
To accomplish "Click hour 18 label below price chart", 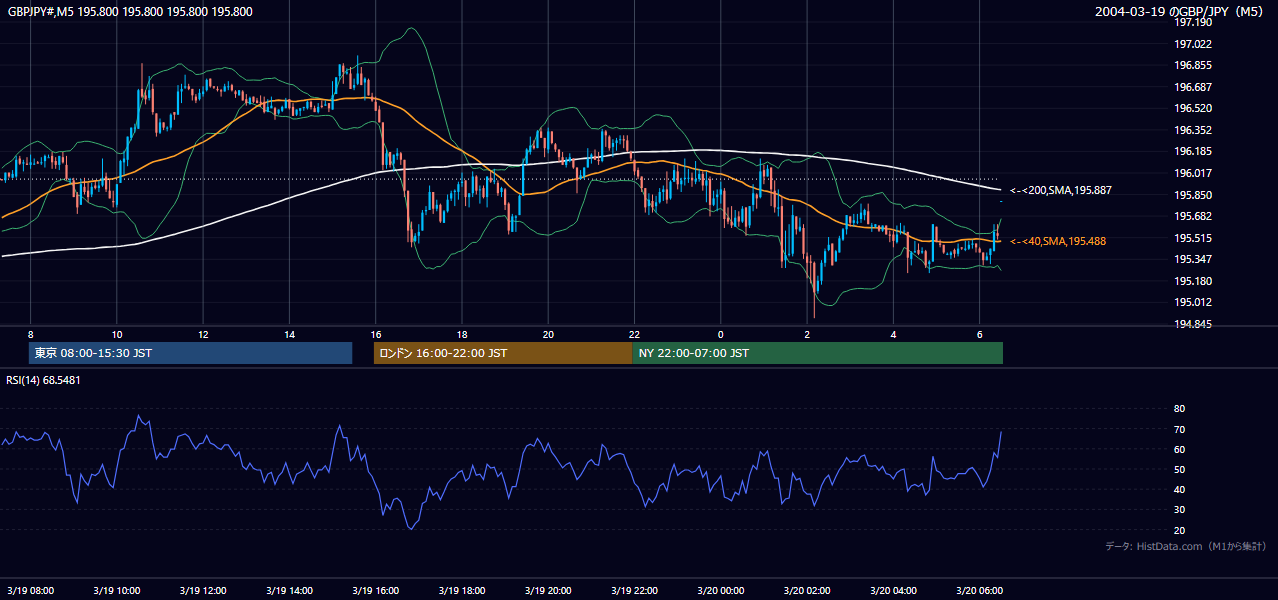I will (462, 333).
